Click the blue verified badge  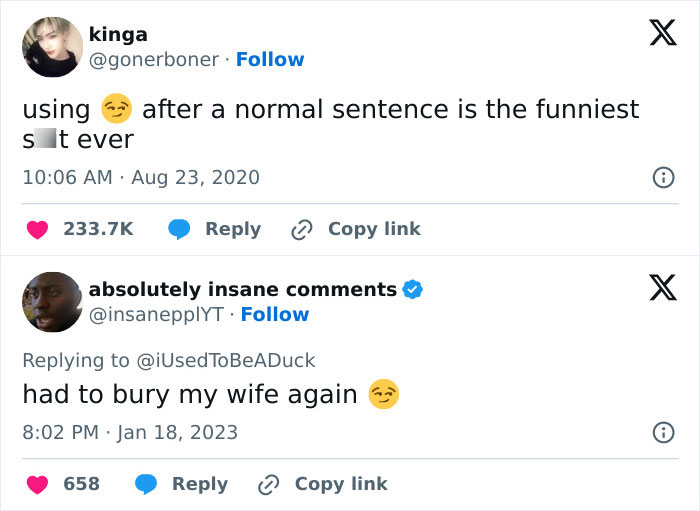click(413, 290)
